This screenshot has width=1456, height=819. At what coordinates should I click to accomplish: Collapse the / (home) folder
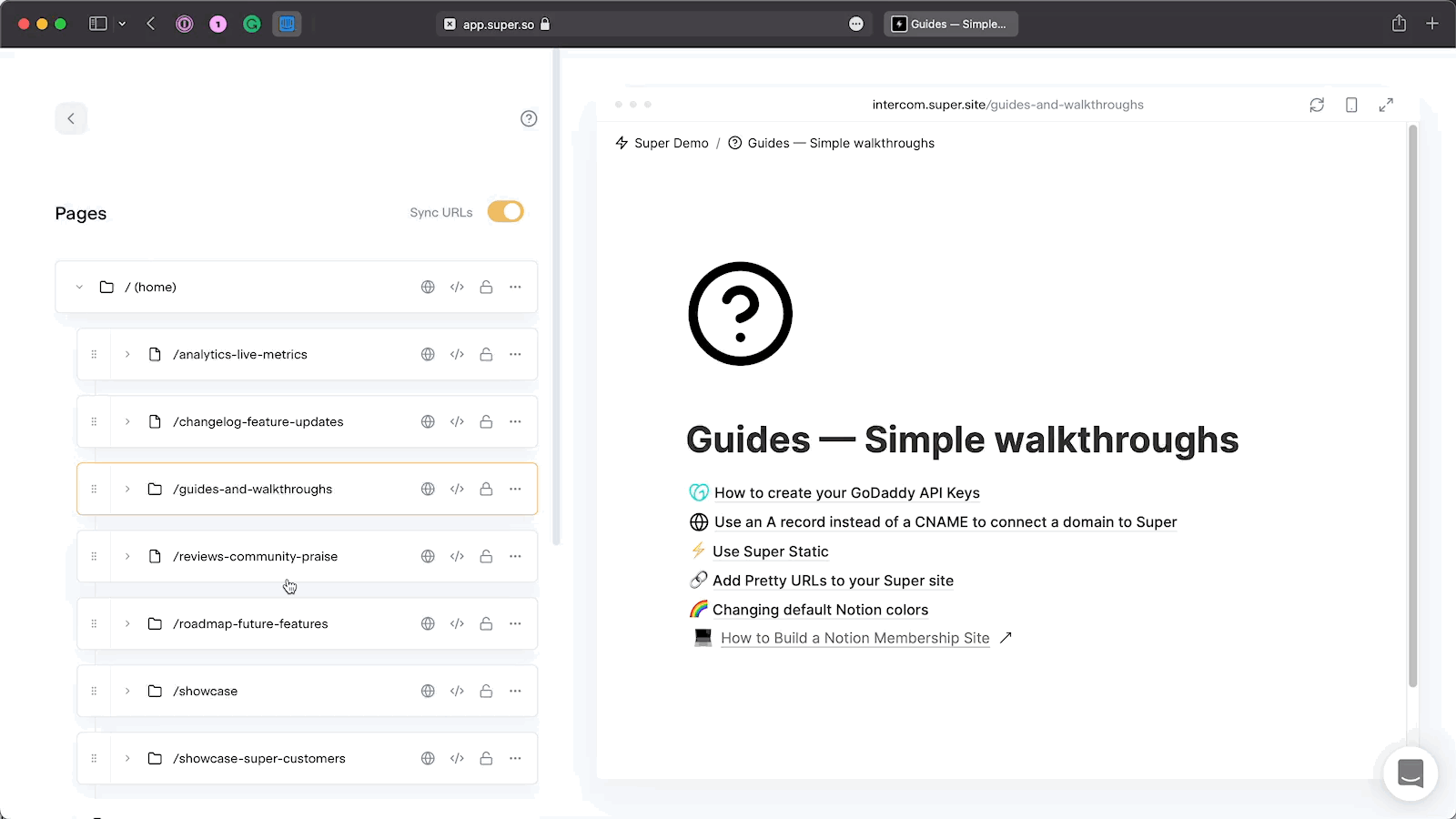point(79,288)
